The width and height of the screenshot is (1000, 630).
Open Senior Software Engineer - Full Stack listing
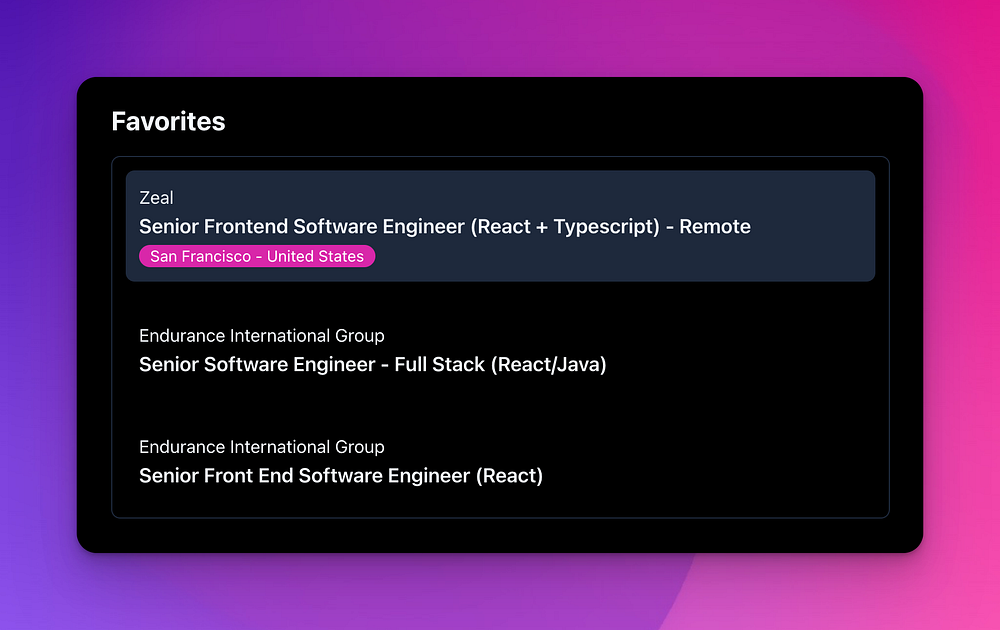point(372,364)
